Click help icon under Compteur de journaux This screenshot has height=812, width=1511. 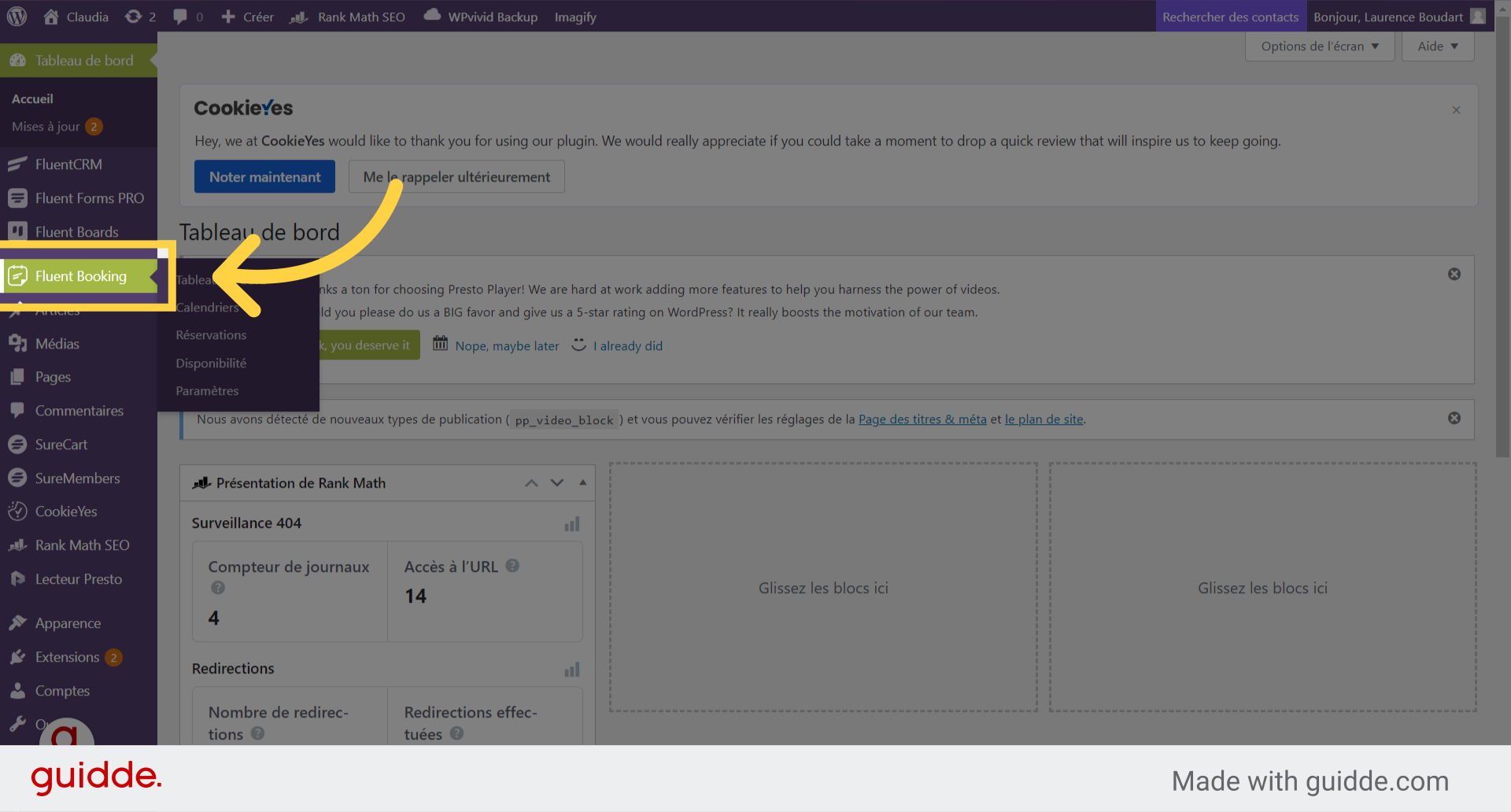pyautogui.click(x=218, y=588)
